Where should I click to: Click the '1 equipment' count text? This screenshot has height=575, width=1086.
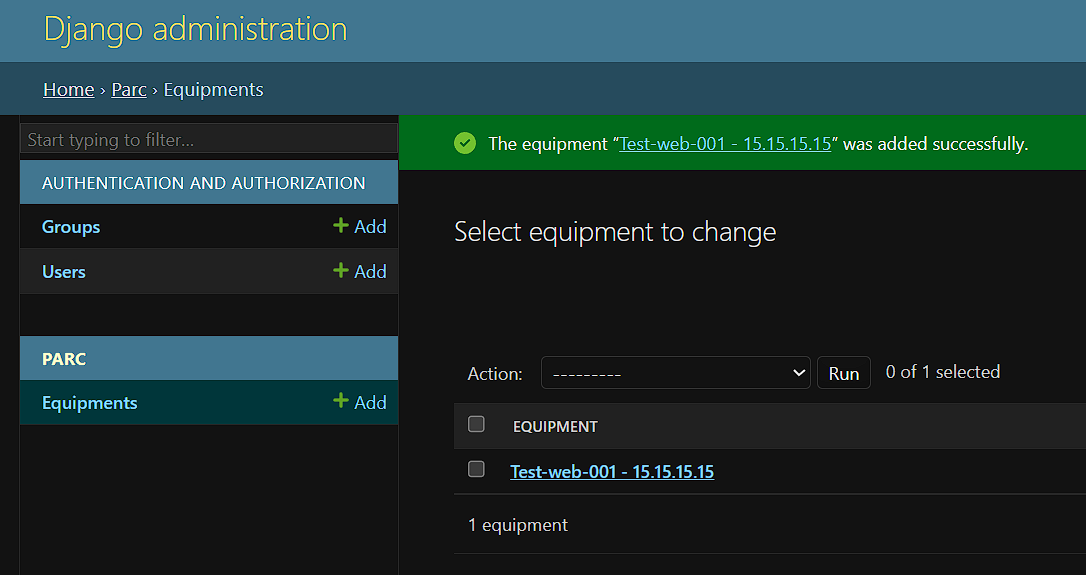click(x=518, y=525)
